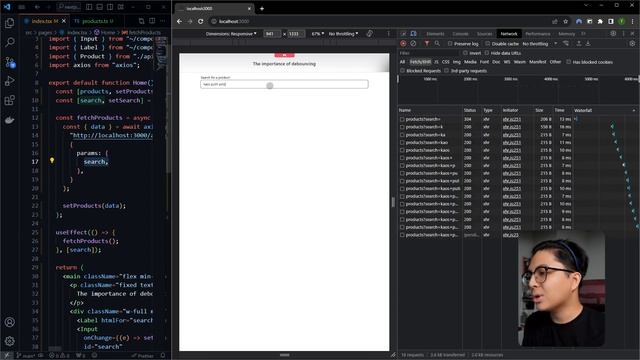640x360 pixels.
Task: Bookmark this page with the star icon
Action: click(565, 21)
